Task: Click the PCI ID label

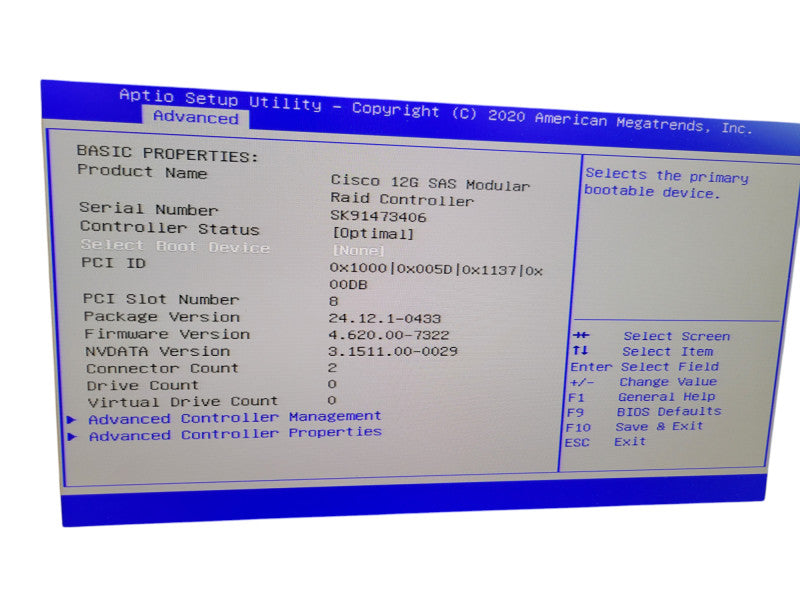Action: click(113, 263)
